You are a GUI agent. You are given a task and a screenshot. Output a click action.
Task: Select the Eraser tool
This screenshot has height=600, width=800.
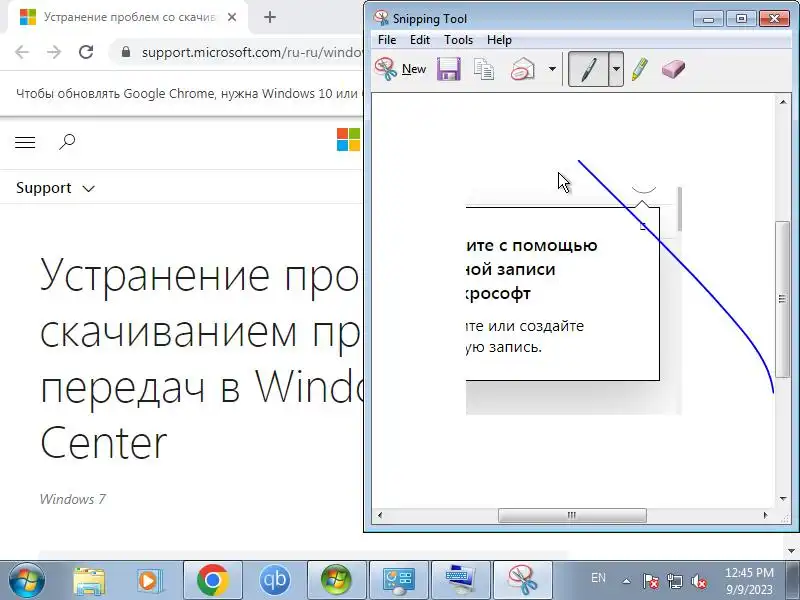pyautogui.click(x=673, y=69)
